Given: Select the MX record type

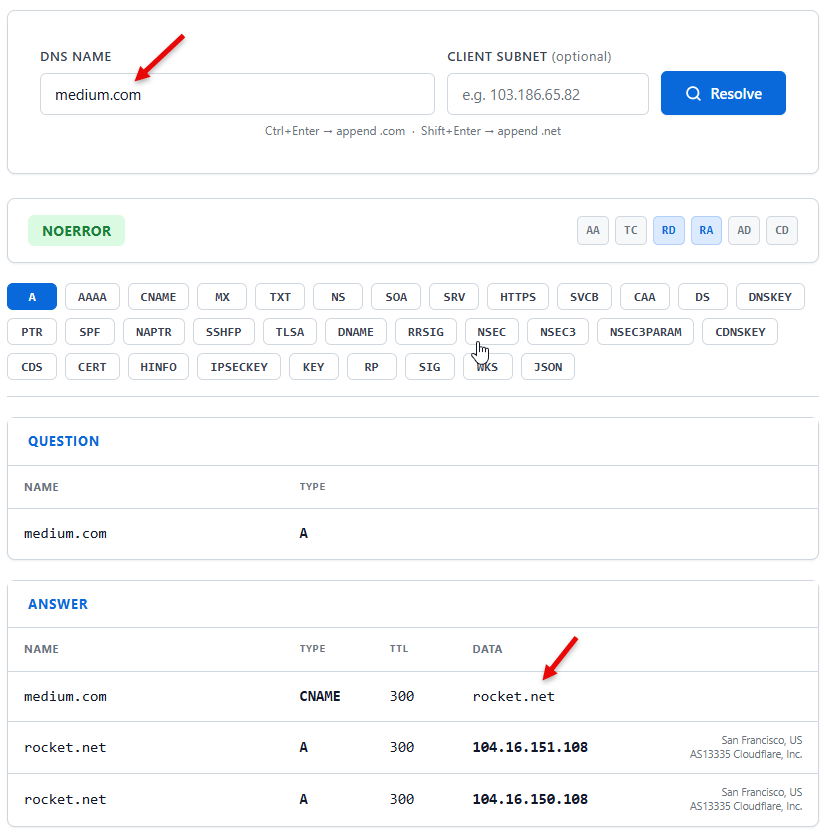Looking at the screenshot, I should coord(222,297).
